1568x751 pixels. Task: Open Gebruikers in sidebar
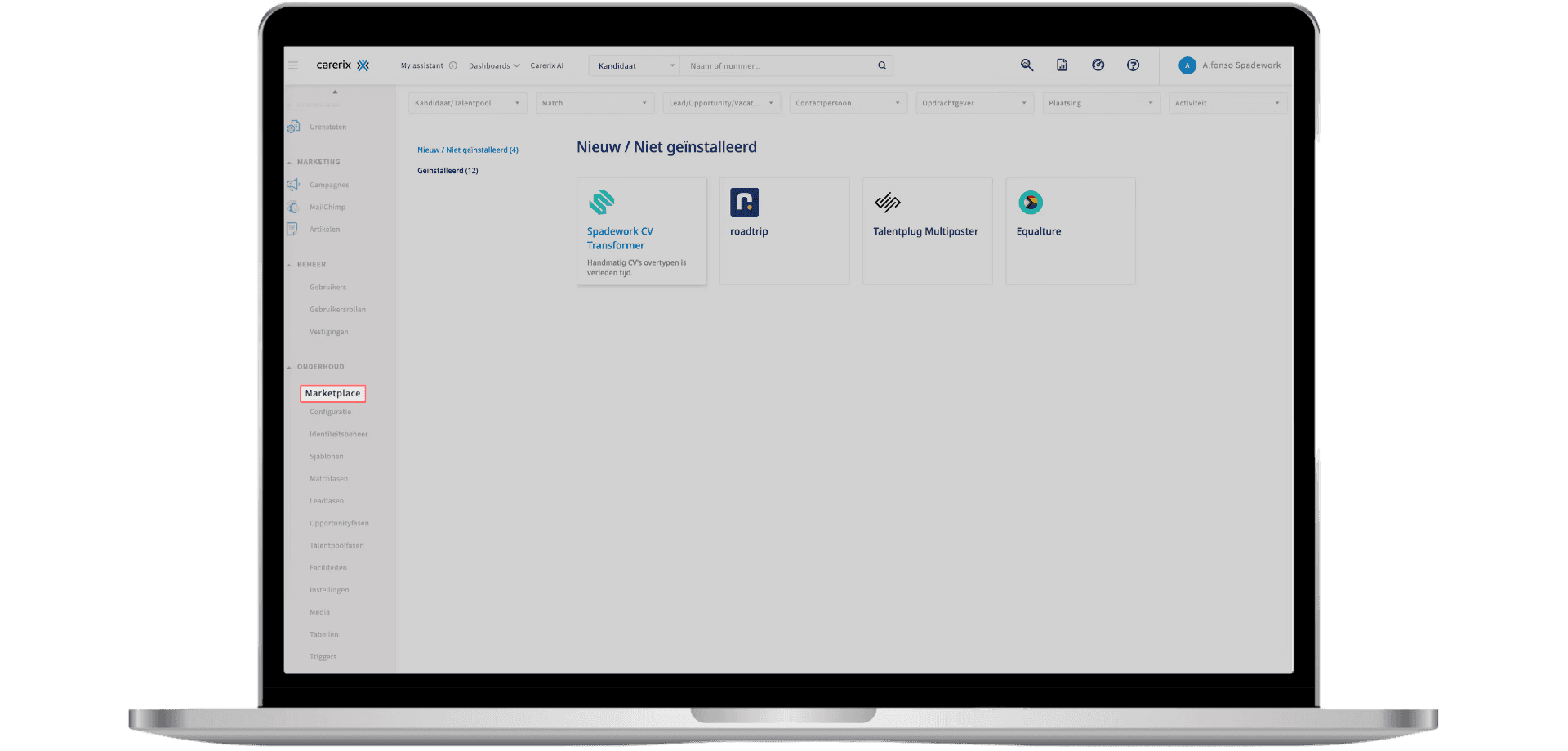[x=328, y=288]
